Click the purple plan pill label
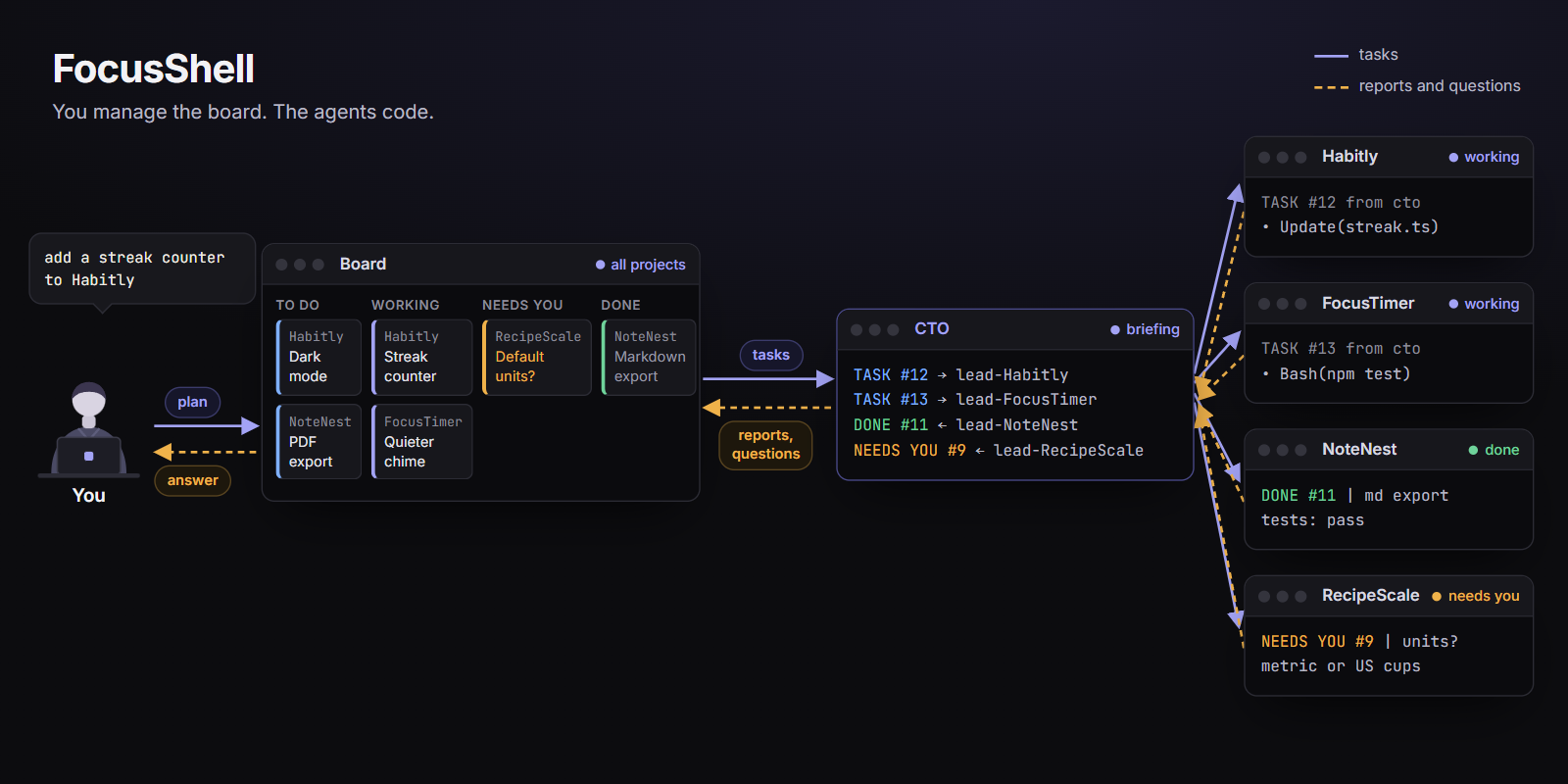The height and width of the screenshot is (784, 1568). pos(192,402)
